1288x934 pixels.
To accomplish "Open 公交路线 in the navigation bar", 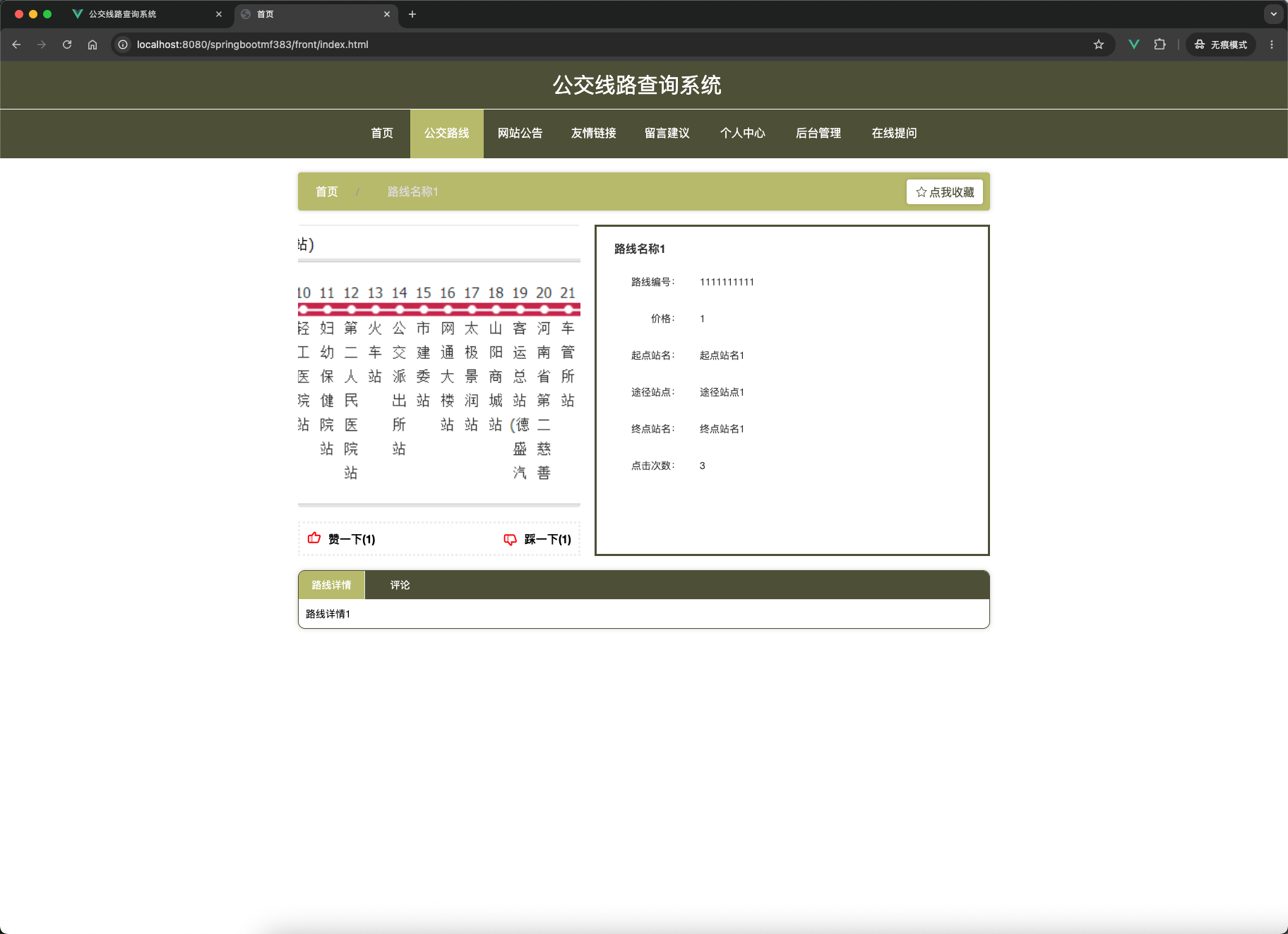I will [x=447, y=134].
